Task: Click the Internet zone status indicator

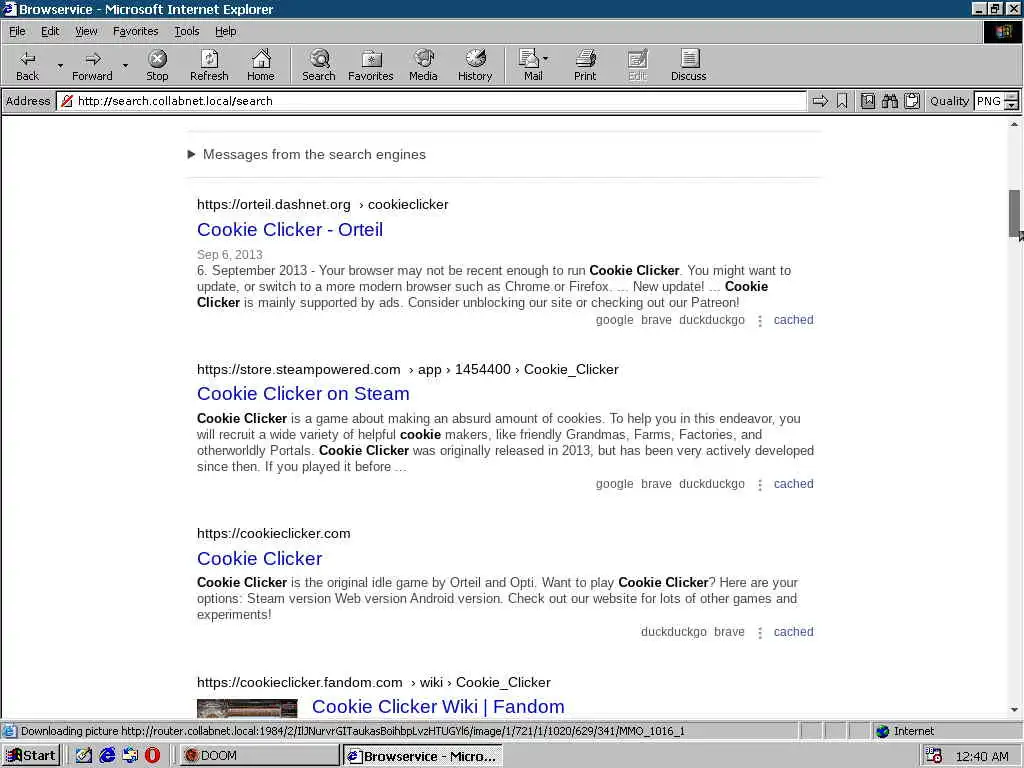Action: [905, 731]
